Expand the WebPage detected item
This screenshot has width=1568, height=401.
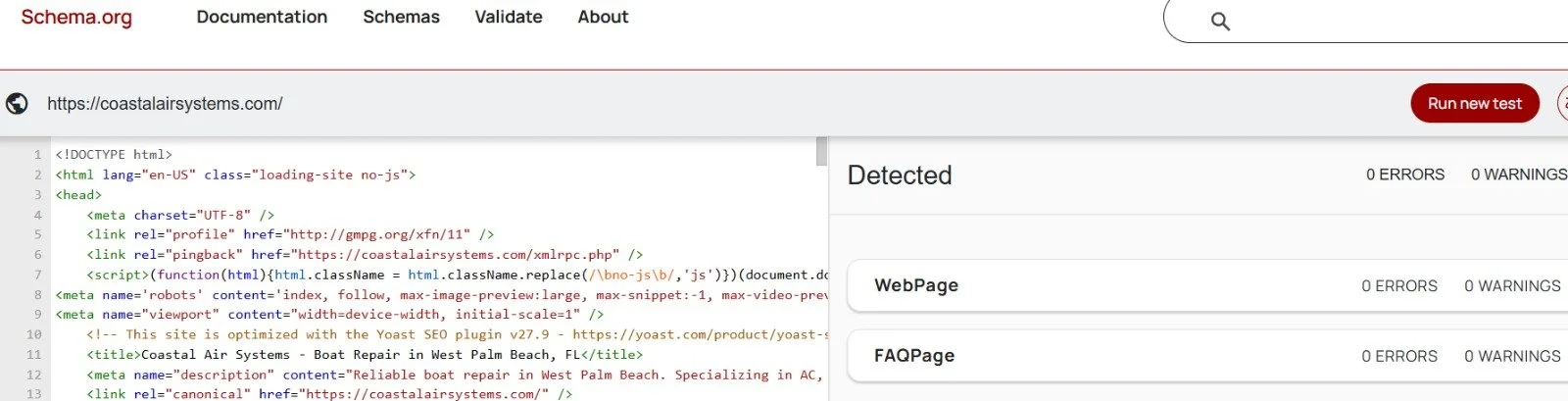click(x=1207, y=285)
